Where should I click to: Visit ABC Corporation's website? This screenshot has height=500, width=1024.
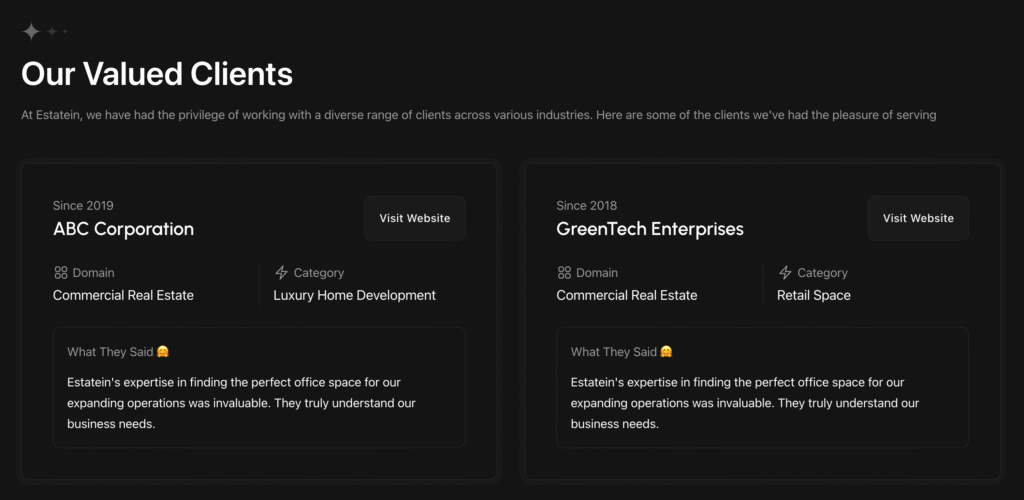(x=415, y=218)
